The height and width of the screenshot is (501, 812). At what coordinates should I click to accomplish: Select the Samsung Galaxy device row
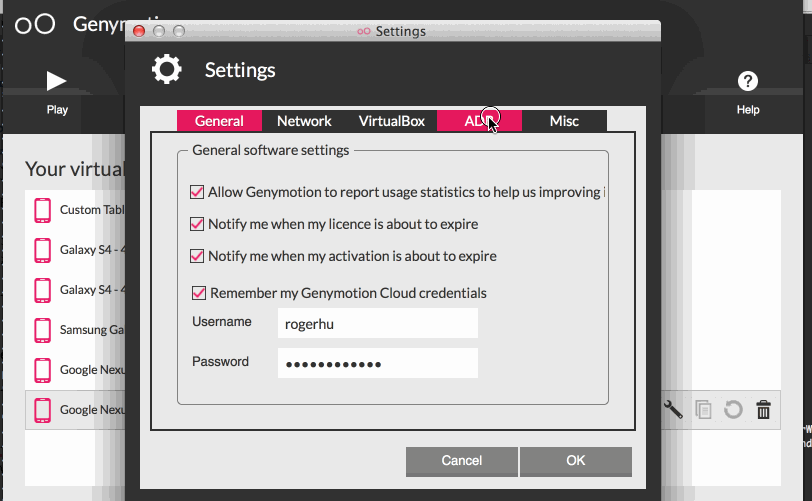coord(75,330)
